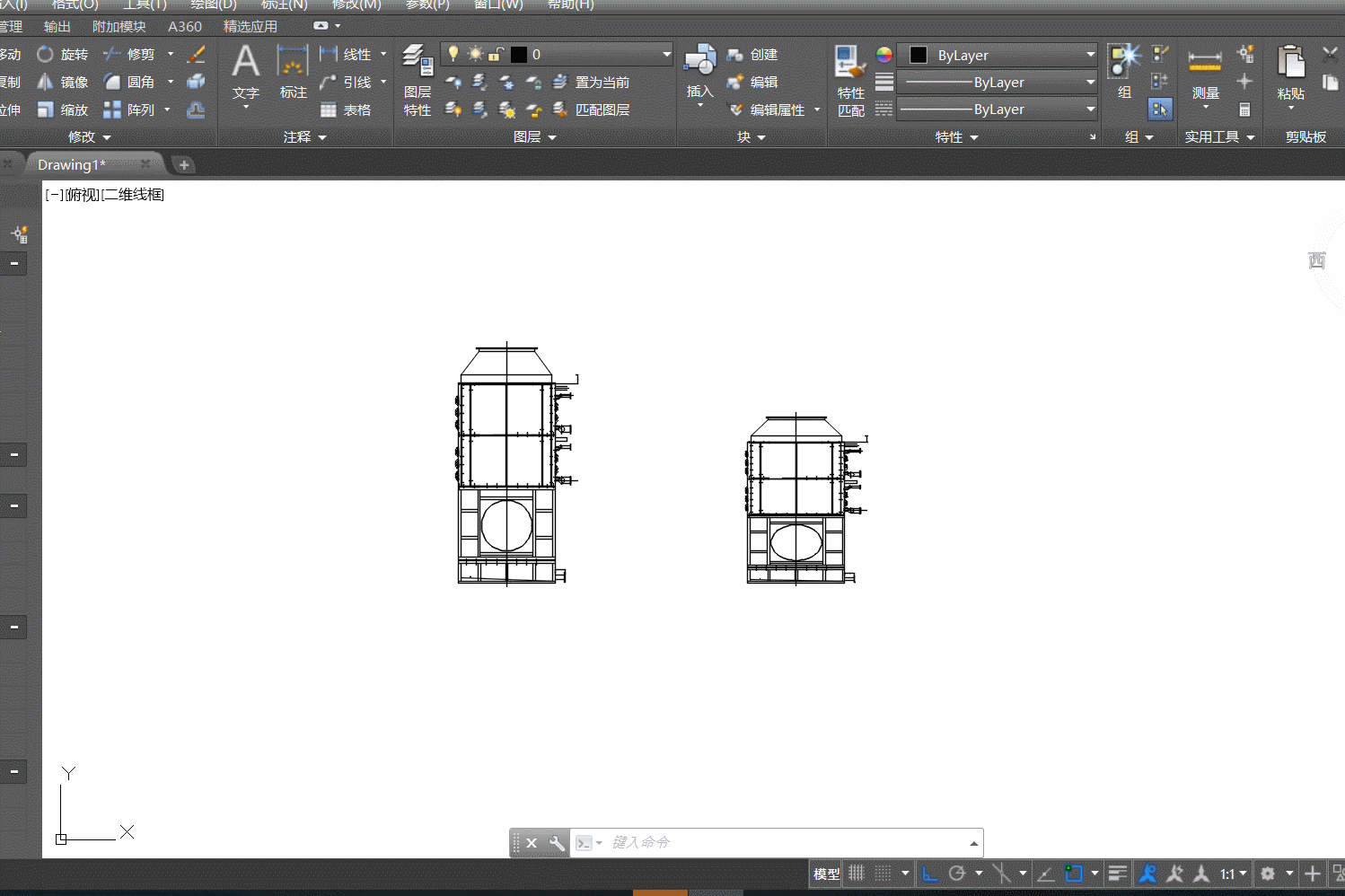This screenshot has height=896, width=1345.
Task: Open the 附加模块 (Add-ins) ribbon tab
Action: pyautogui.click(x=119, y=27)
